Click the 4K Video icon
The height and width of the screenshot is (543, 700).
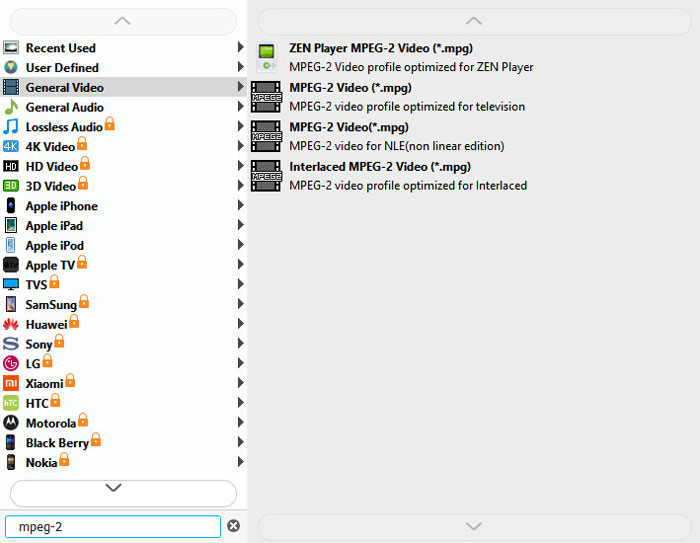pyautogui.click(x=11, y=146)
